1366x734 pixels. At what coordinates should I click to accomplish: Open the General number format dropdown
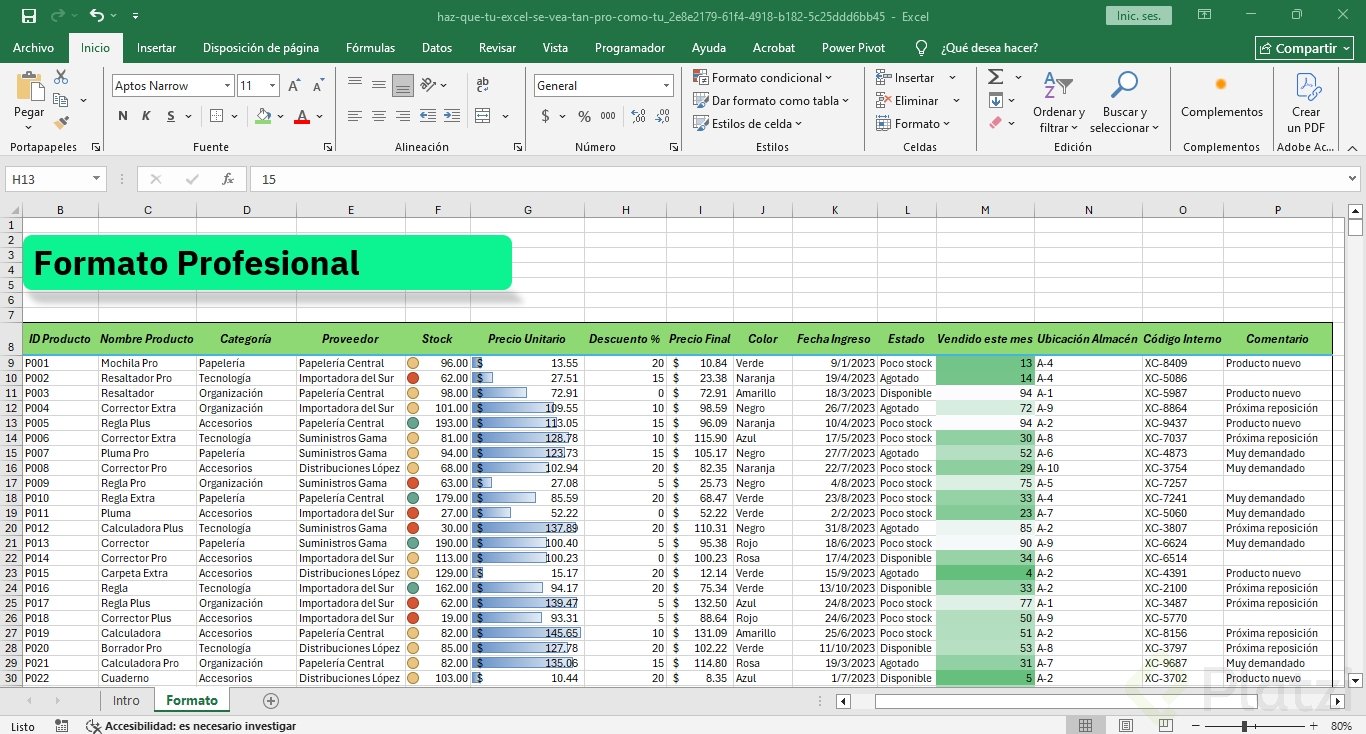pyautogui.click(x=666, y=86)
